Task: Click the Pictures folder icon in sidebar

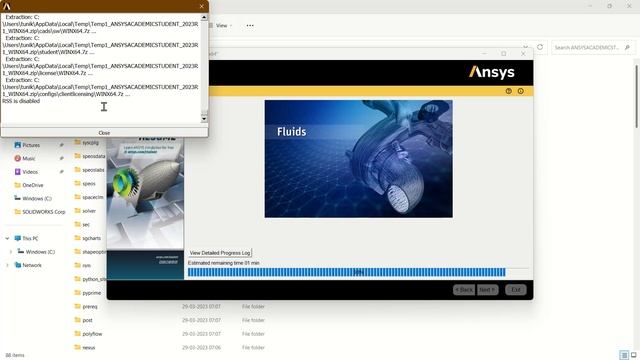Action: pyautogui.click(x=18, y=145)
